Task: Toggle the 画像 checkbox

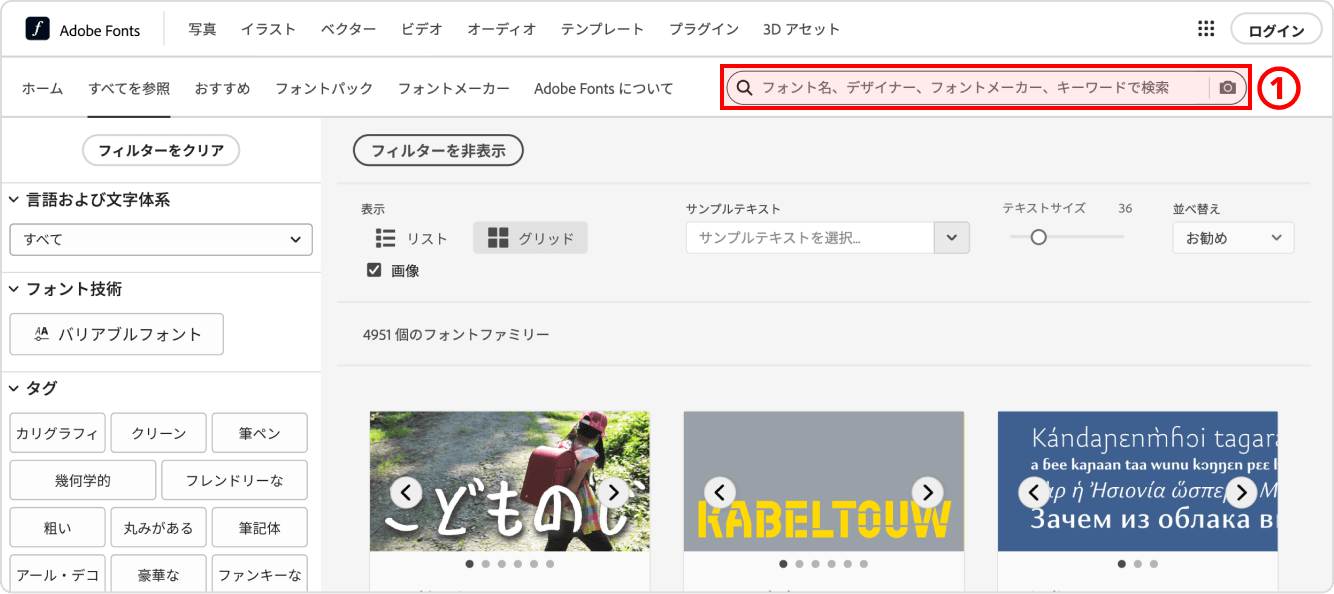Action: point(374,270)
